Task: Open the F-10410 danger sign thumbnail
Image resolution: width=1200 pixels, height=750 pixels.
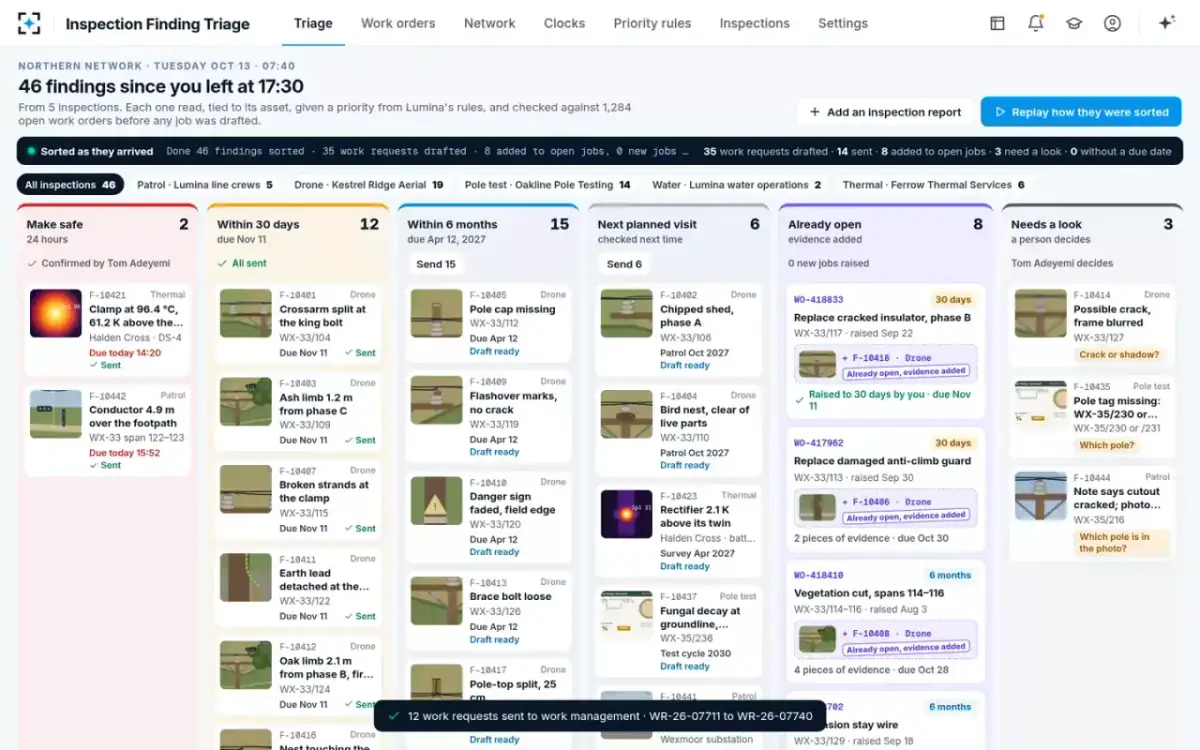Action: (436, 501)
